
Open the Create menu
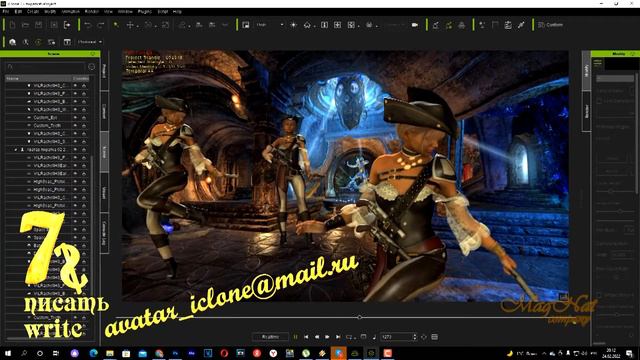pos(33,12)
